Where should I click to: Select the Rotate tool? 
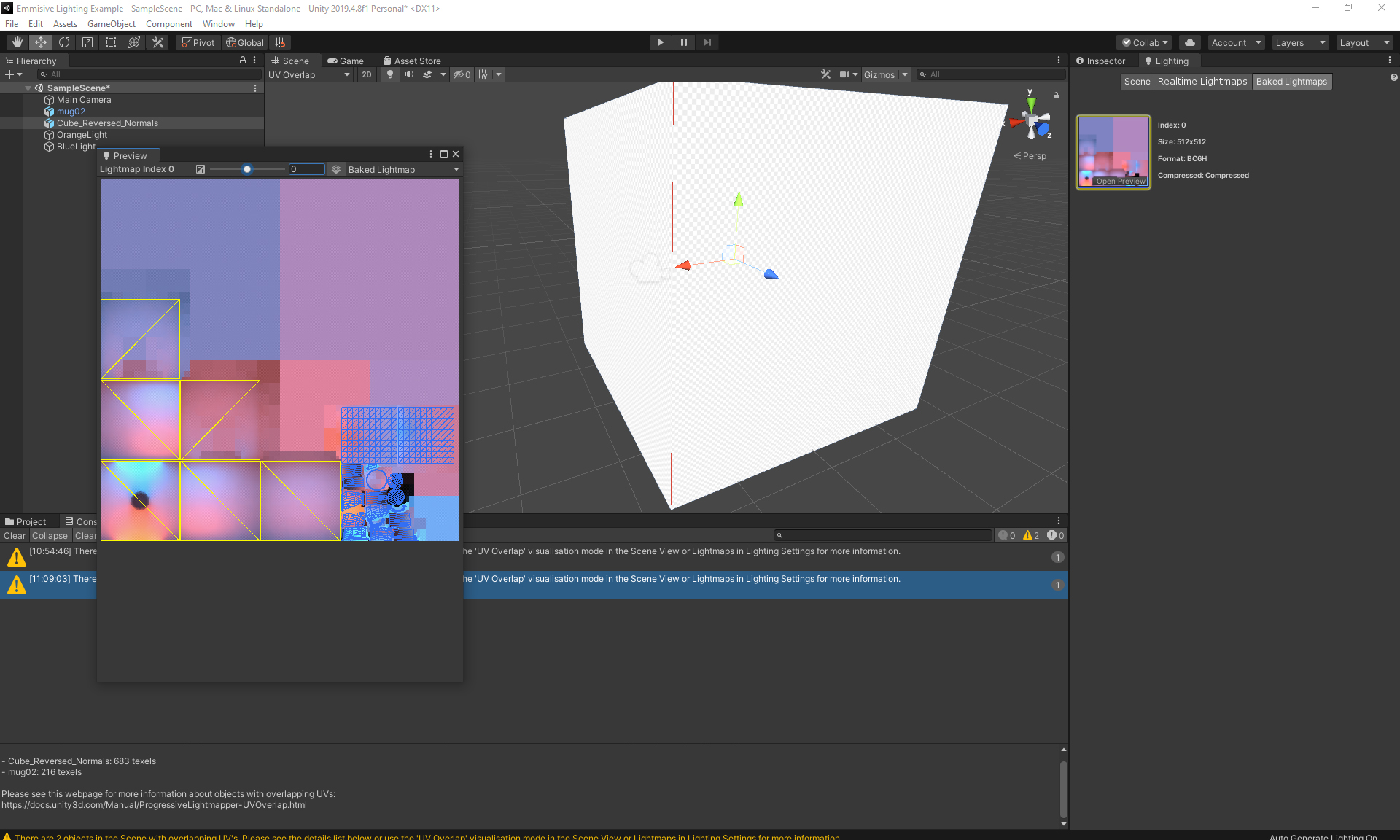[x=64, y=42]
